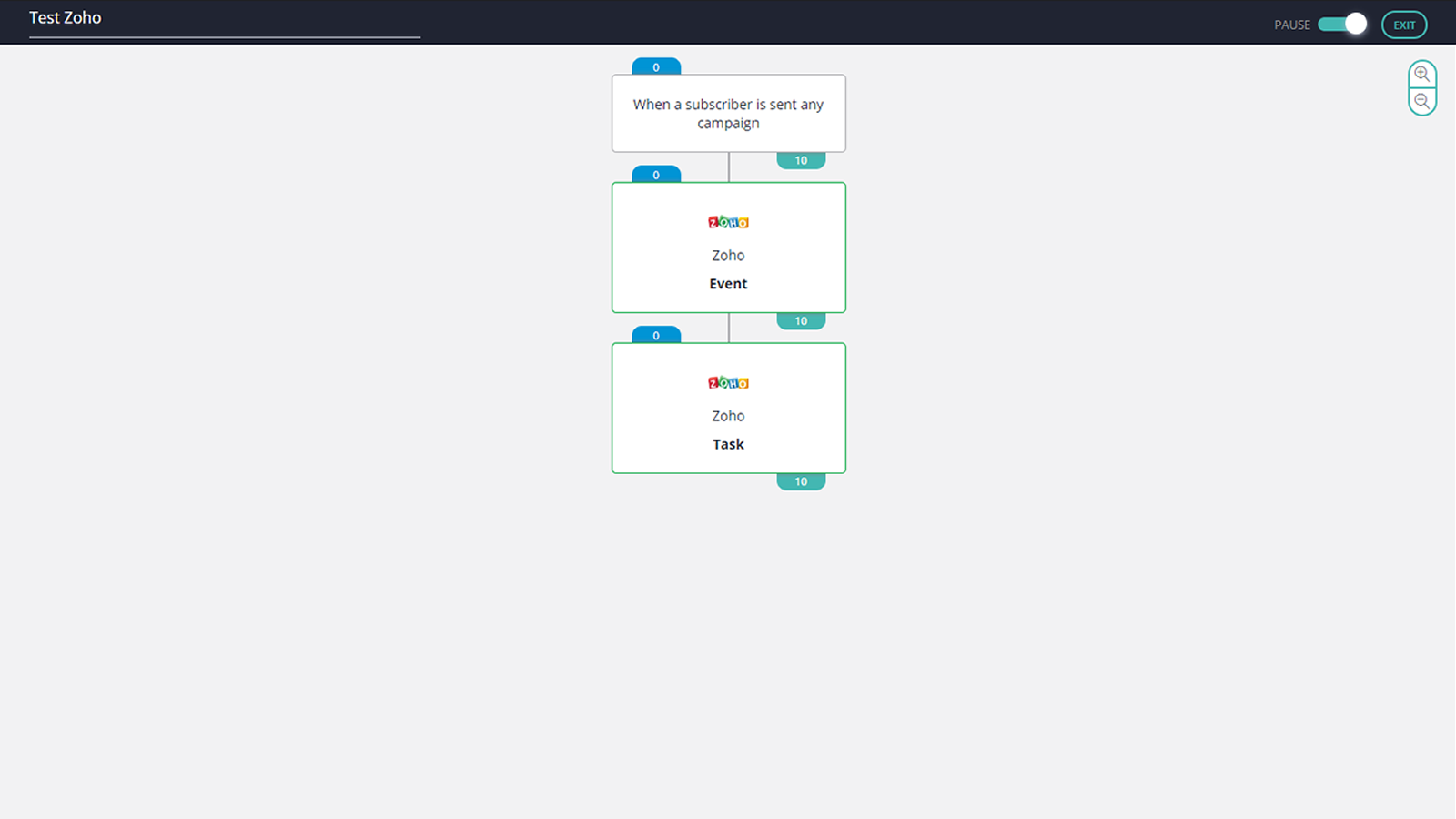Click blue 0 badge above Zoho Task

(656, 335)
